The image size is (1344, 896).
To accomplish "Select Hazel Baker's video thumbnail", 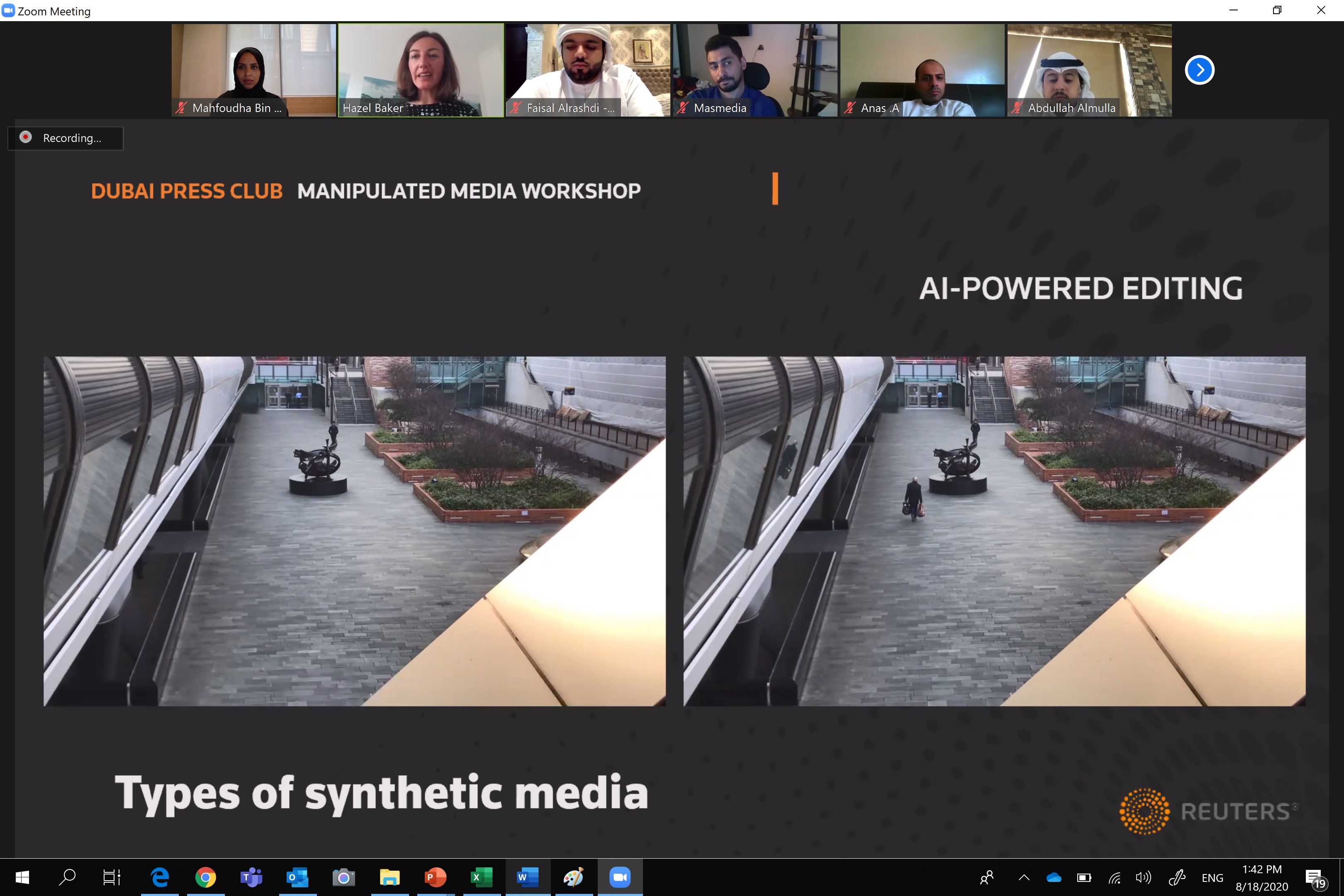I will pos(421,70).
